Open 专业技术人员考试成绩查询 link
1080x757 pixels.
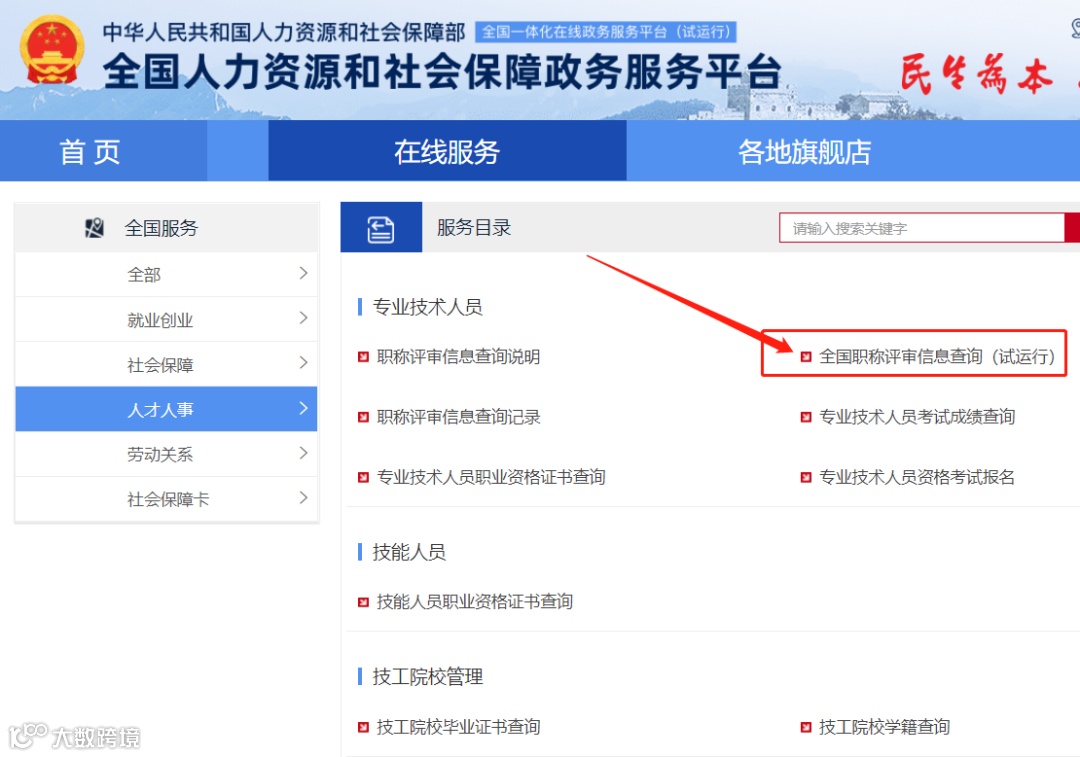point(917,417)
